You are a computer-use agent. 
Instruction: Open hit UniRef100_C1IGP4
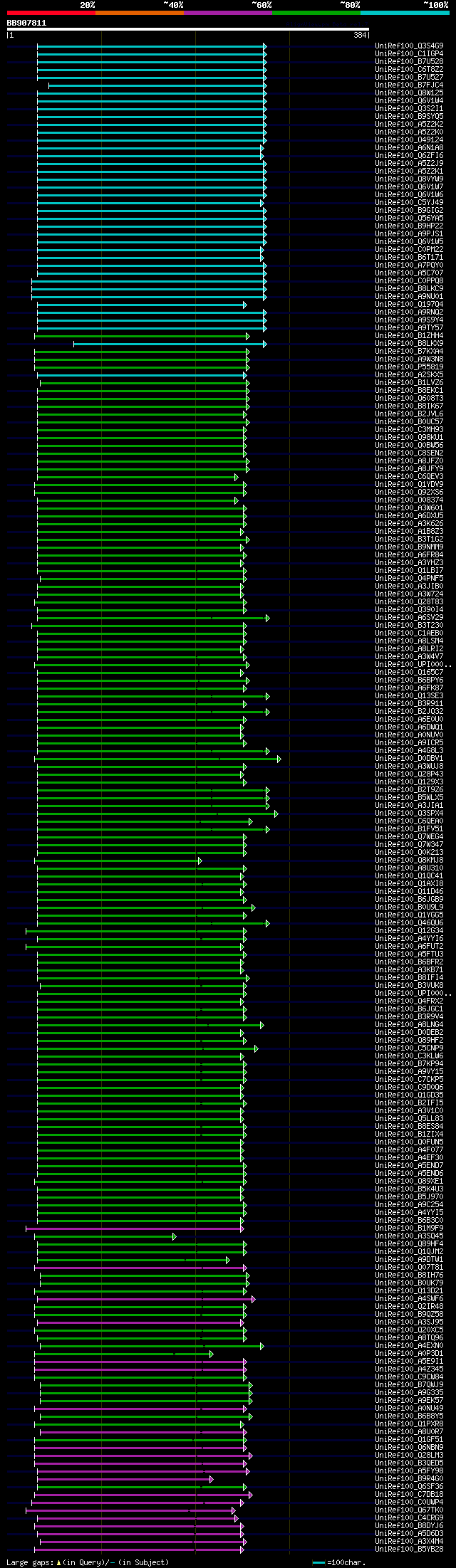coord(409,54)
